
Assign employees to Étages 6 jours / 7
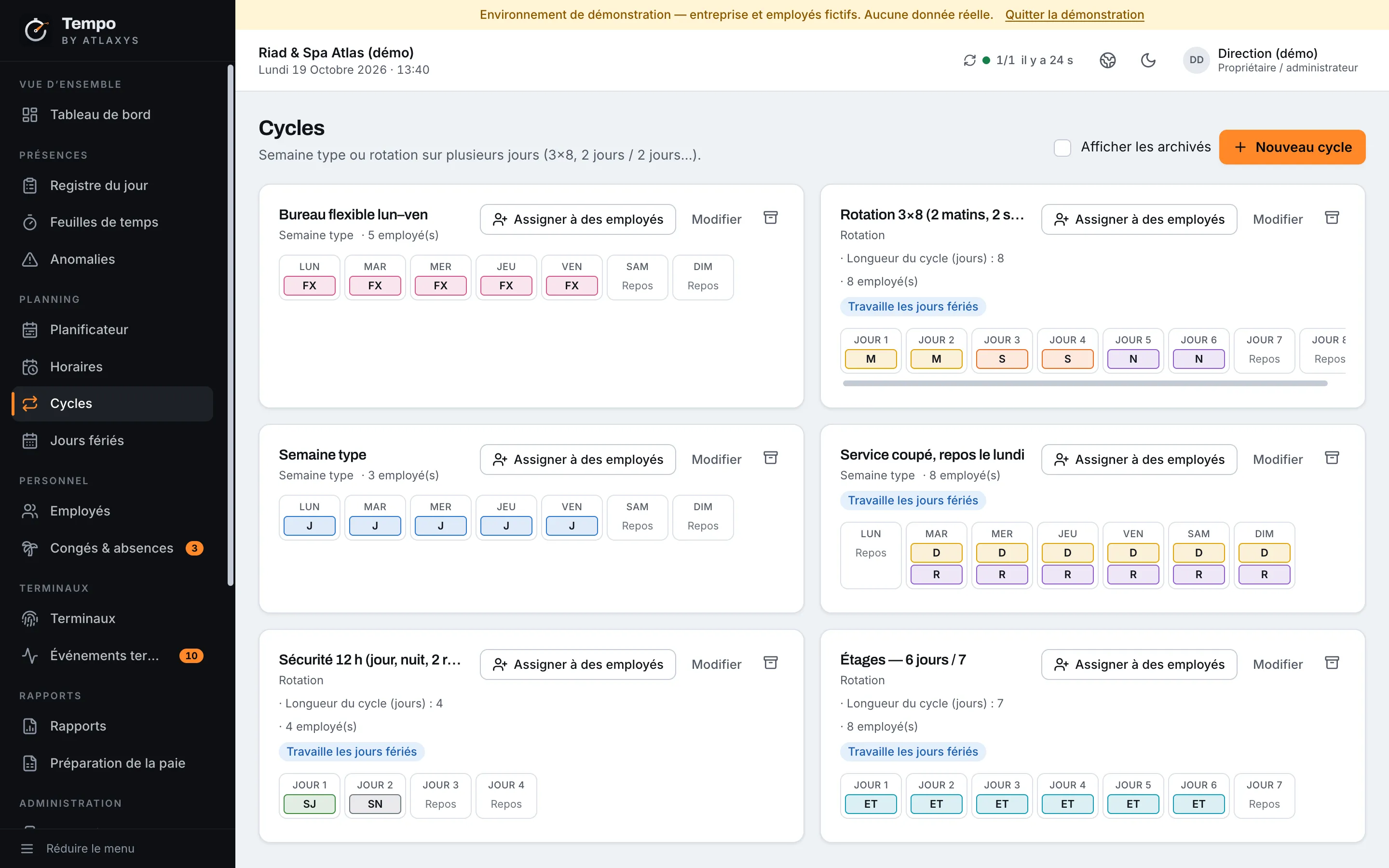[1139, 664]
